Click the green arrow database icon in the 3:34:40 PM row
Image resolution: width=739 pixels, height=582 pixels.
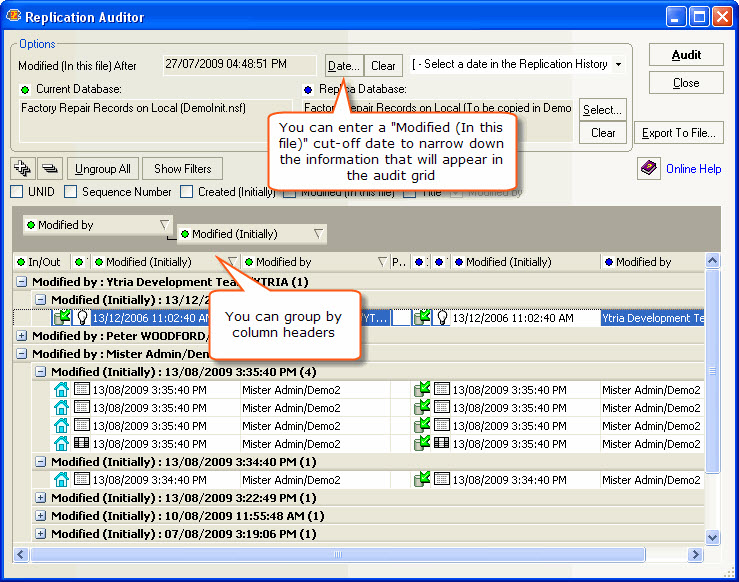422,480
